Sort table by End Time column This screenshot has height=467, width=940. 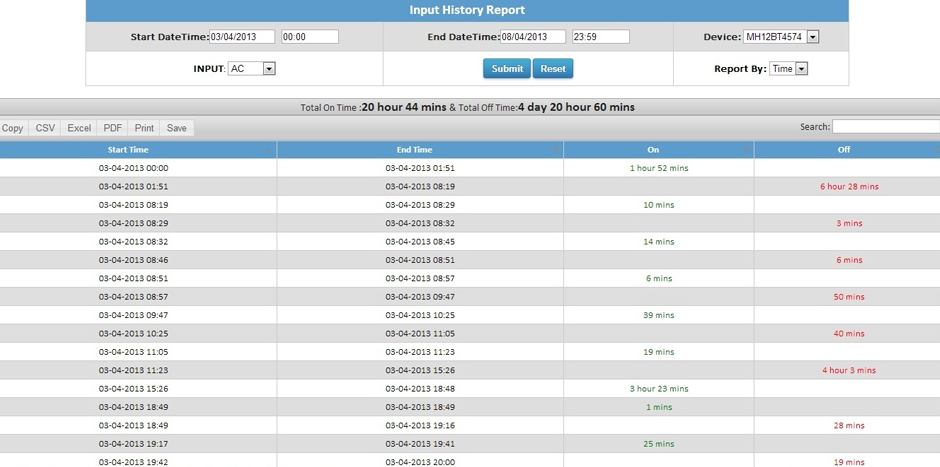point(420,150)
